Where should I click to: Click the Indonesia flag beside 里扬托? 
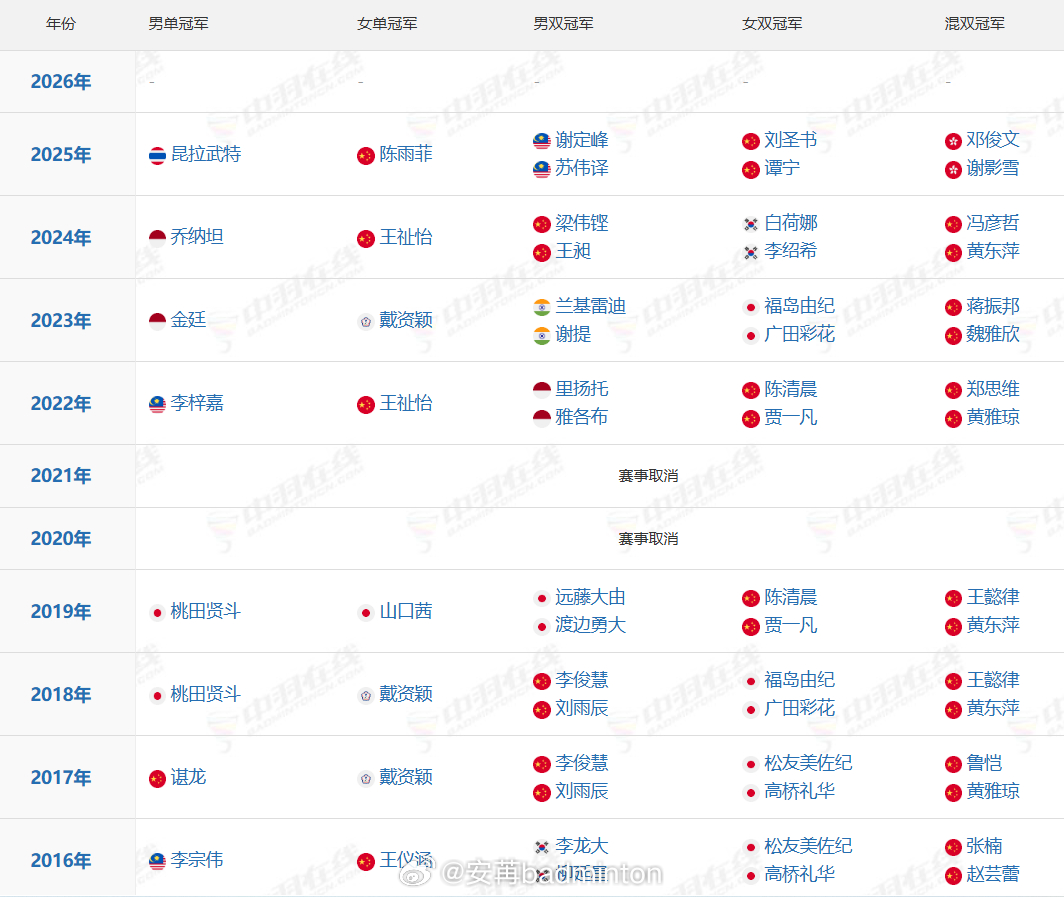(x=542, y=390)
